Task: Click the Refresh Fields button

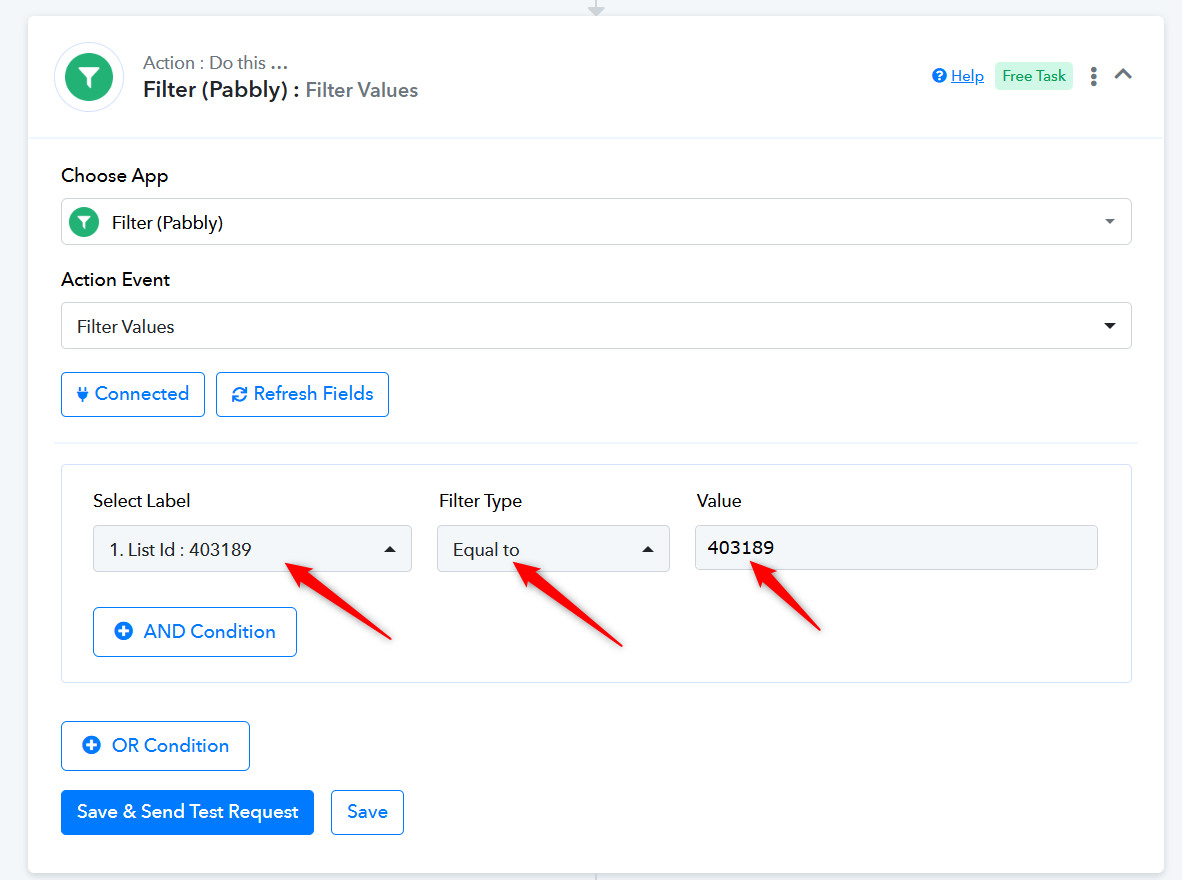Action: coord(302,394)
